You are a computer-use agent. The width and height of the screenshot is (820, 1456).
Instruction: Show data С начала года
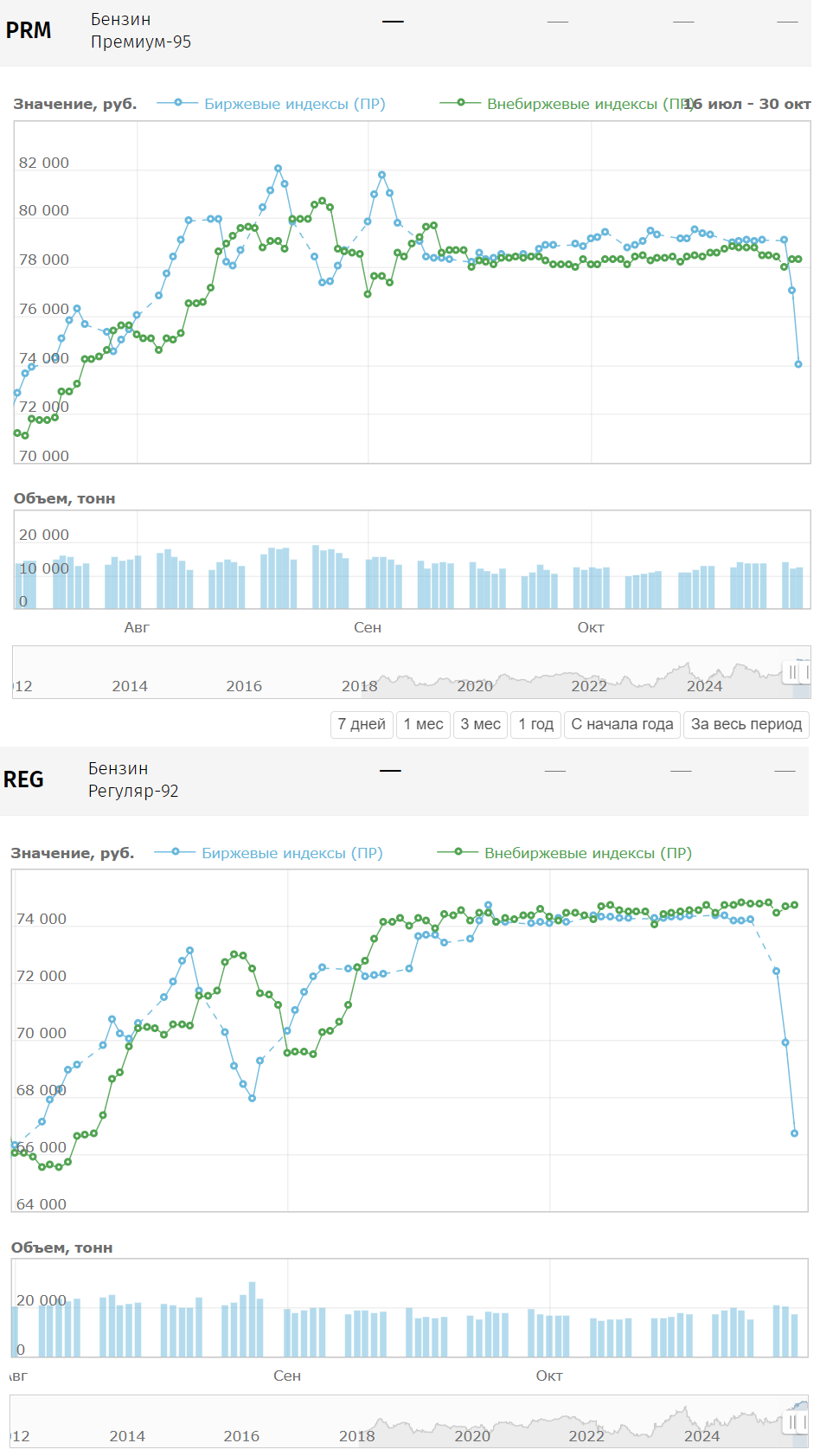click(x=622, y=724)
